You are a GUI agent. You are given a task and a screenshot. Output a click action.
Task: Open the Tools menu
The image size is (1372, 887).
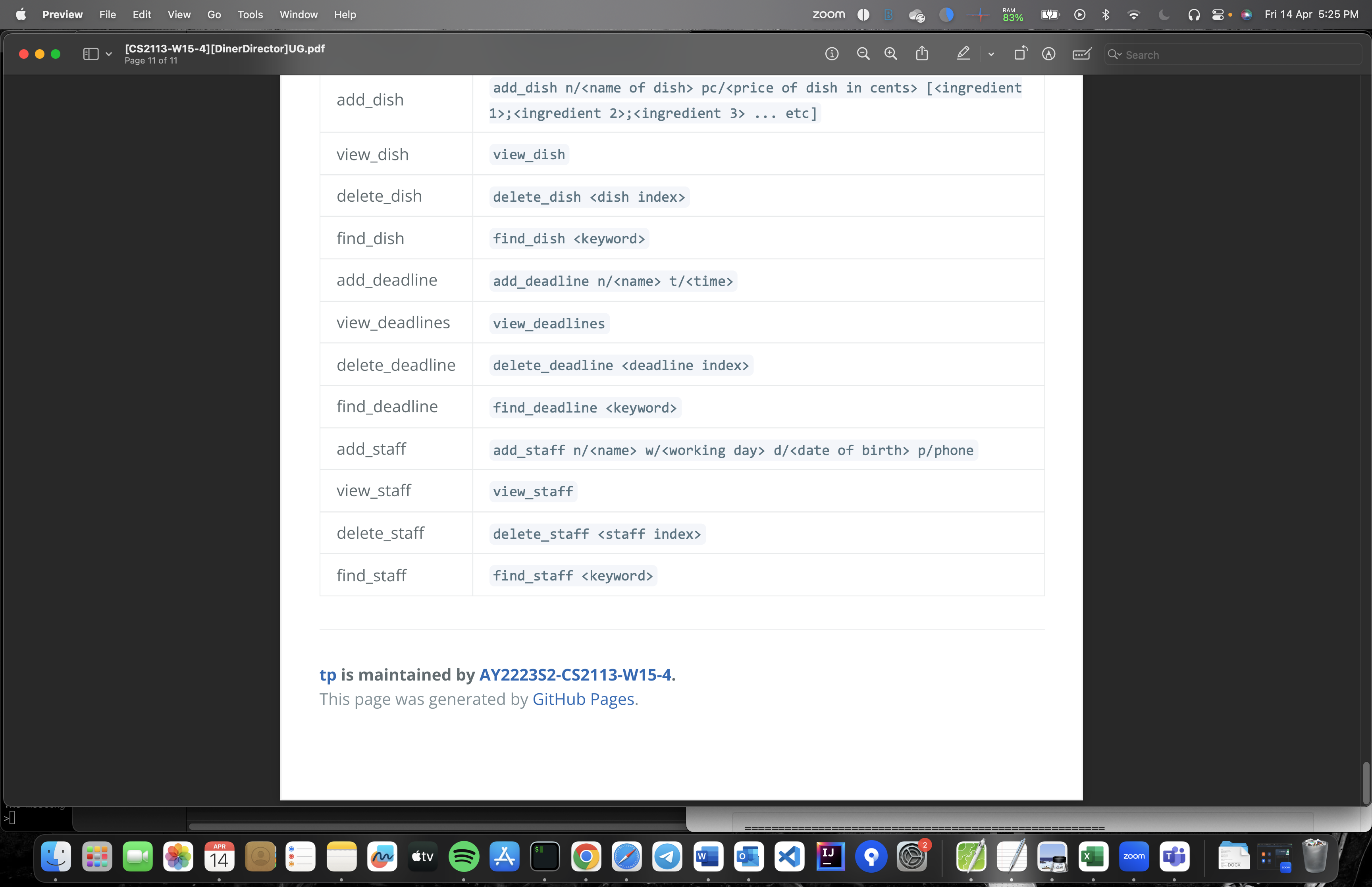[x=250, y=15]
